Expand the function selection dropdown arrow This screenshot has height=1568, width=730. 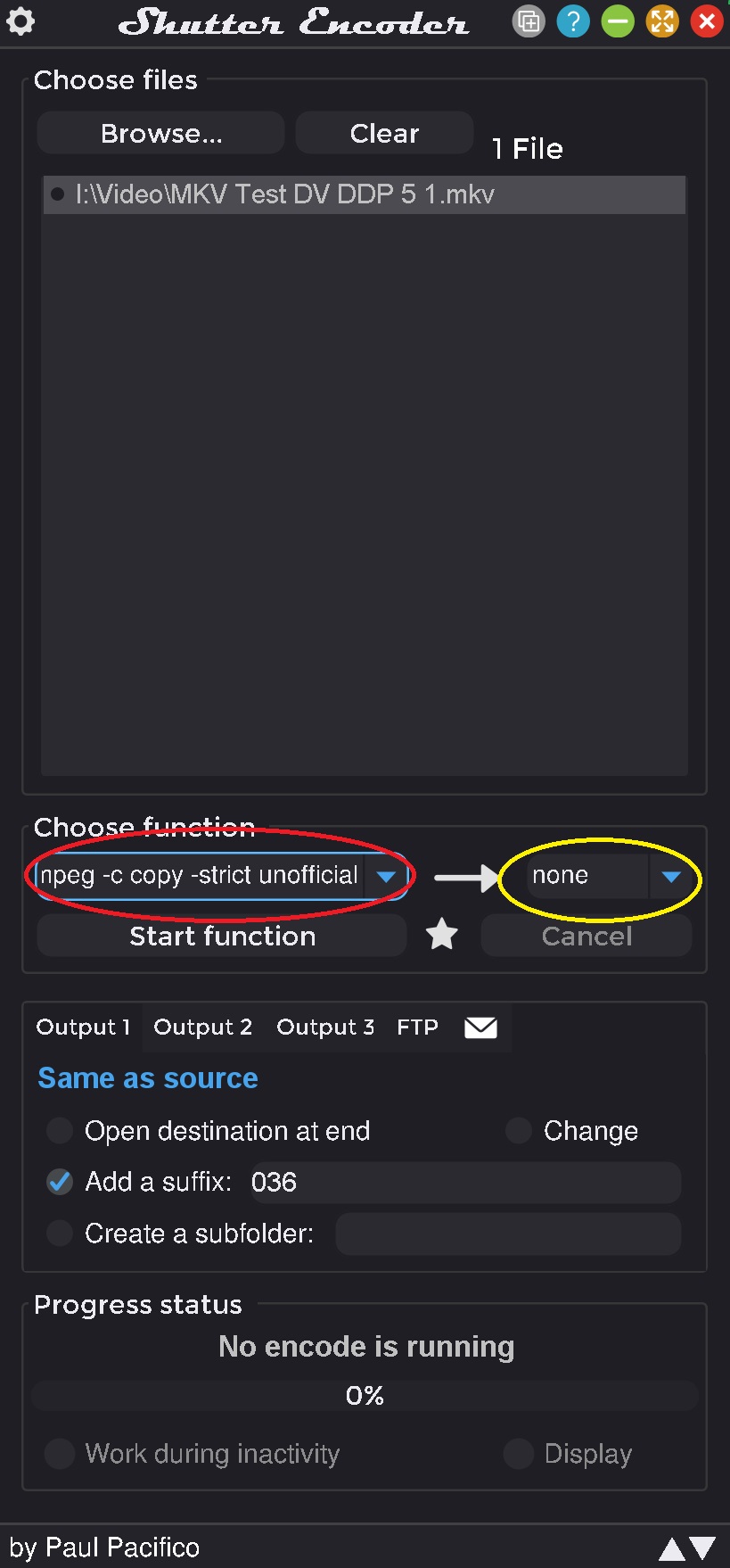(x=386, y=876)
